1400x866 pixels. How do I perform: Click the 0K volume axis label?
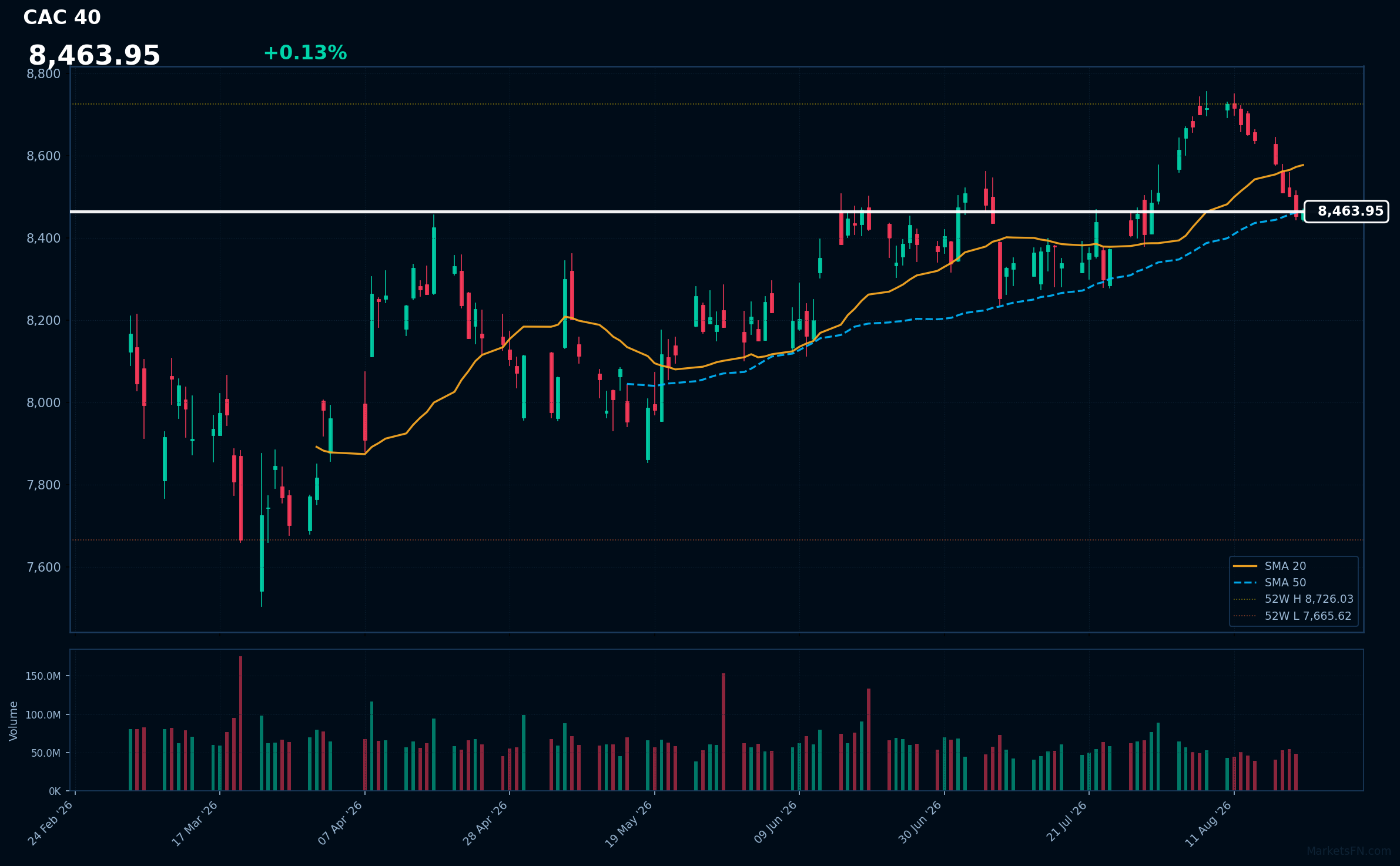[55, 791]
